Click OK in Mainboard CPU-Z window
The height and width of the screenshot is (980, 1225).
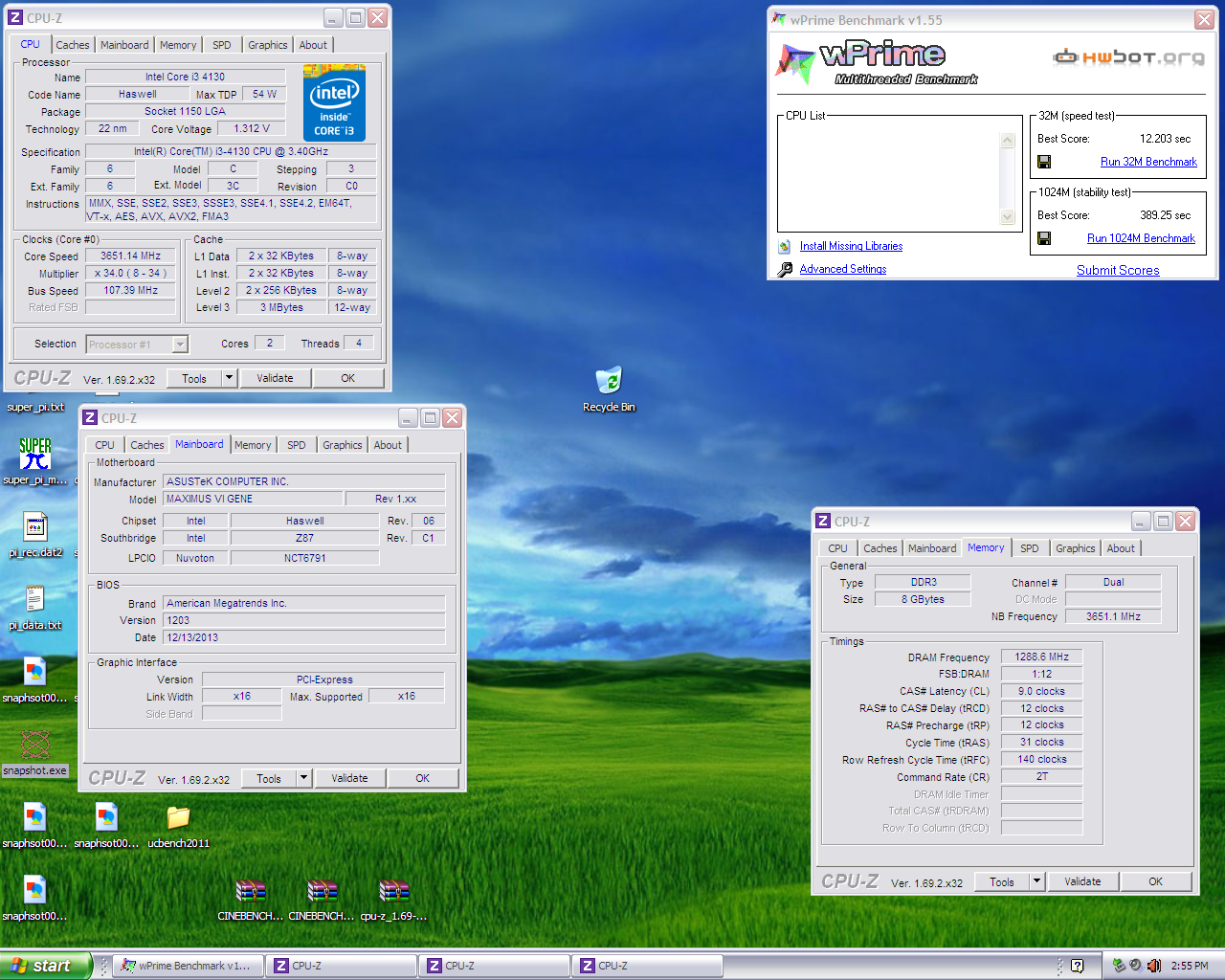pos(423,778)
